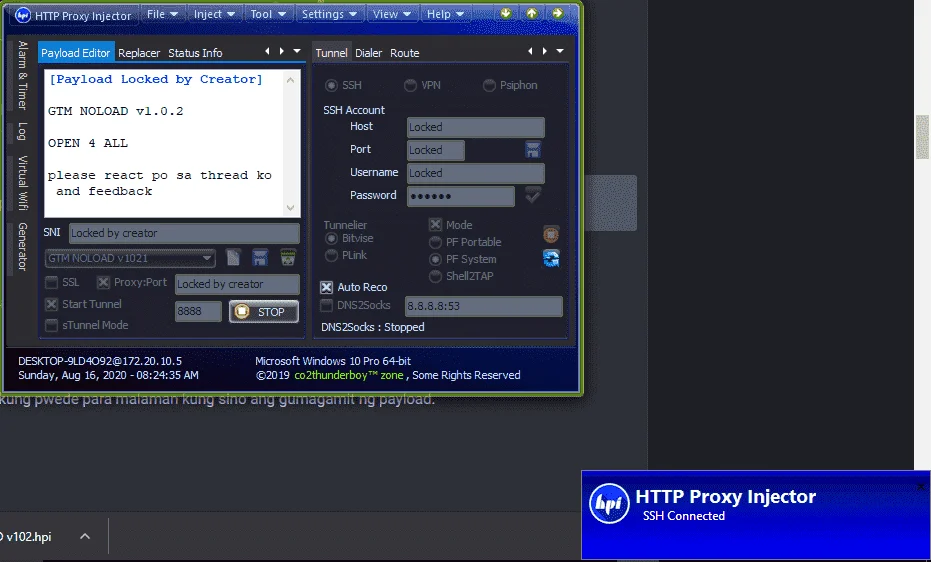Toggle the Proxy:Port checkbox

[x=103, y=282]
